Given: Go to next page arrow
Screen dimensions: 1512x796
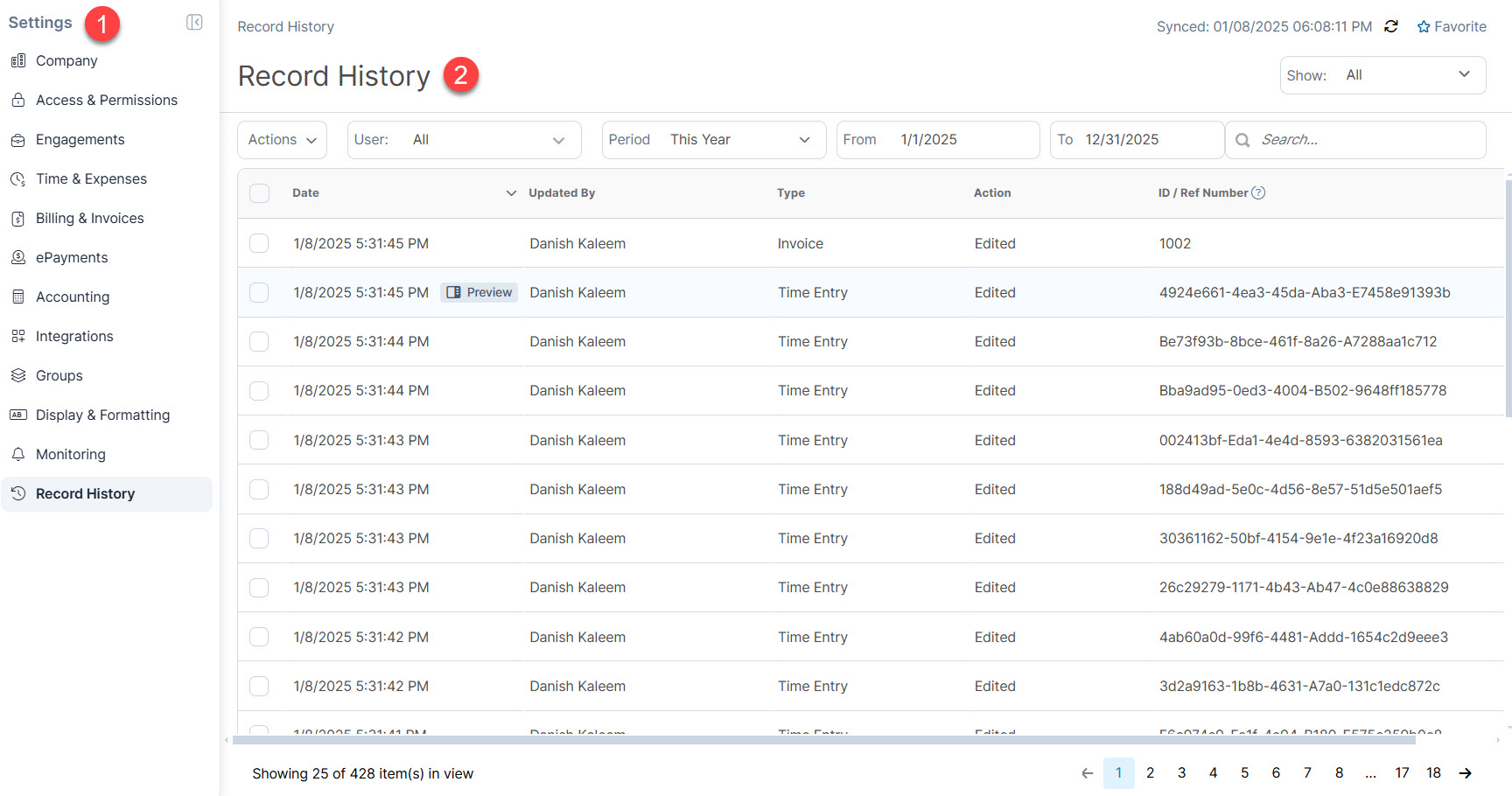Looking at the screenshot, I should (1466, 773).
